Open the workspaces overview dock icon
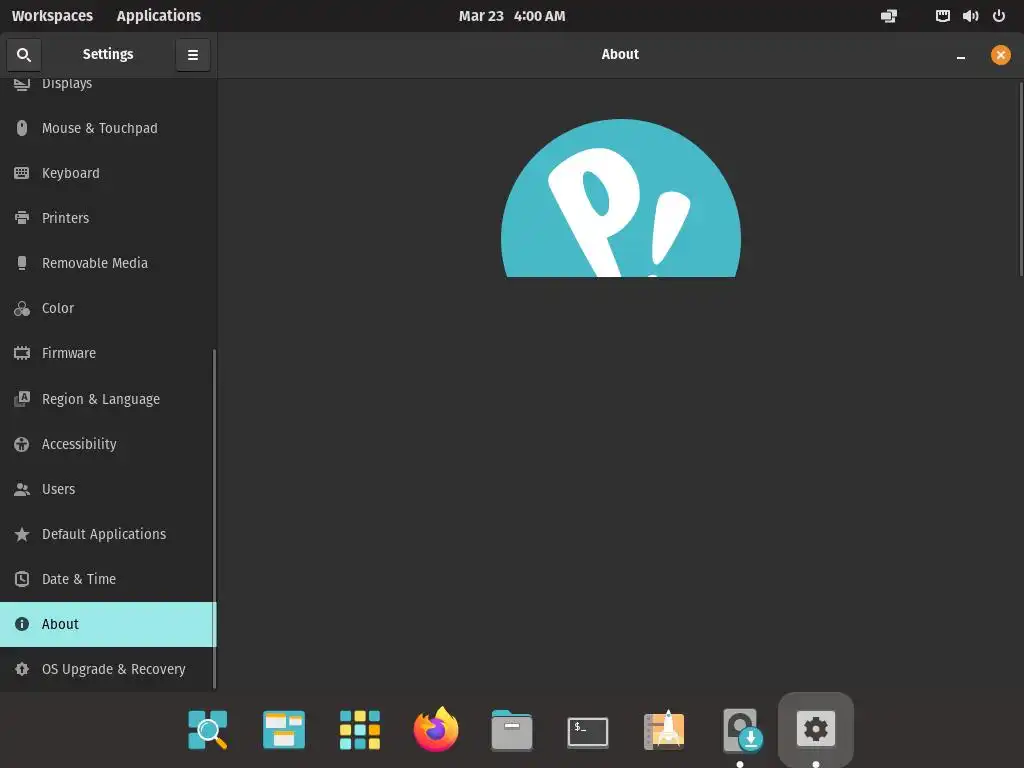1024x768 pixels. 284,729
